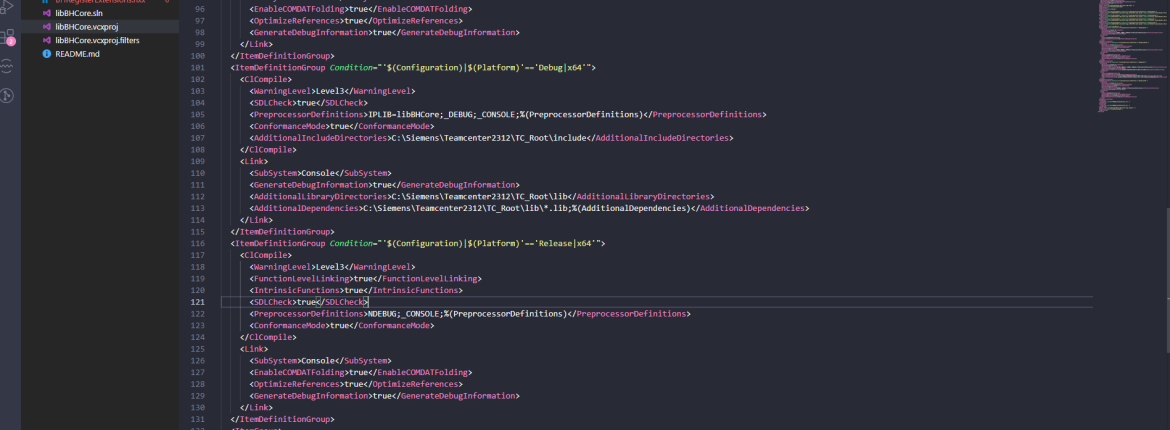Click ConformanceMode tag on line 106

(290, 126)
